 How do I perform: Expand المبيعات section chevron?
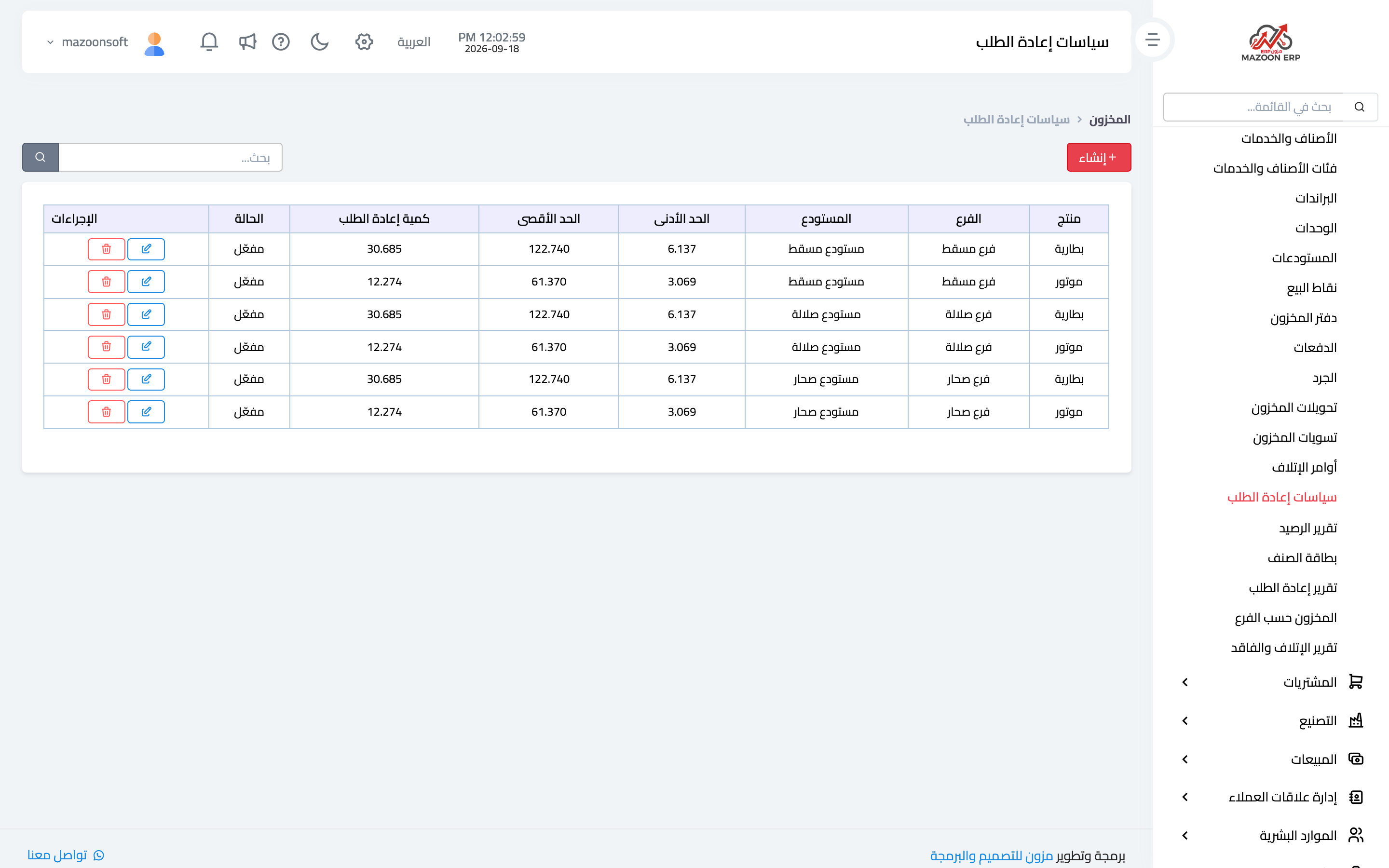(x=1185, y=759)
